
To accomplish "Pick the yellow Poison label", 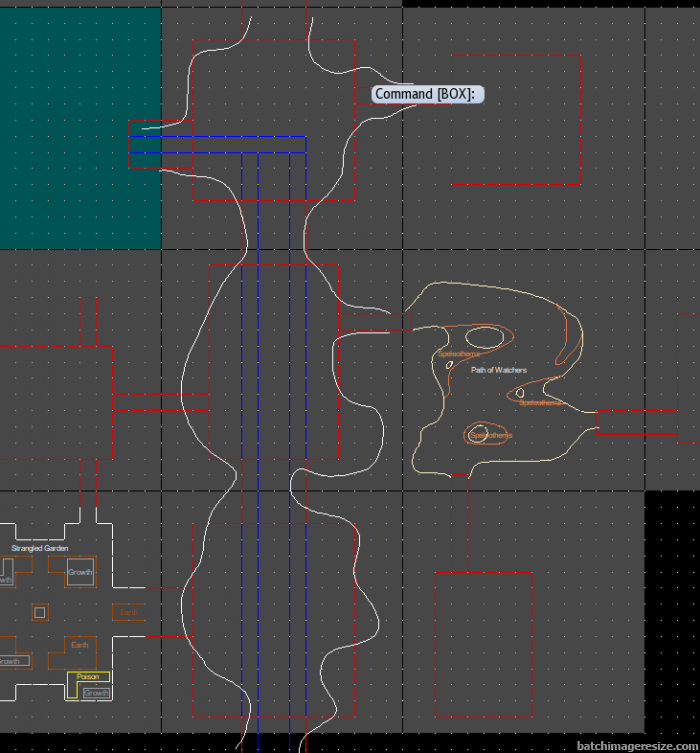I will 86,677.
